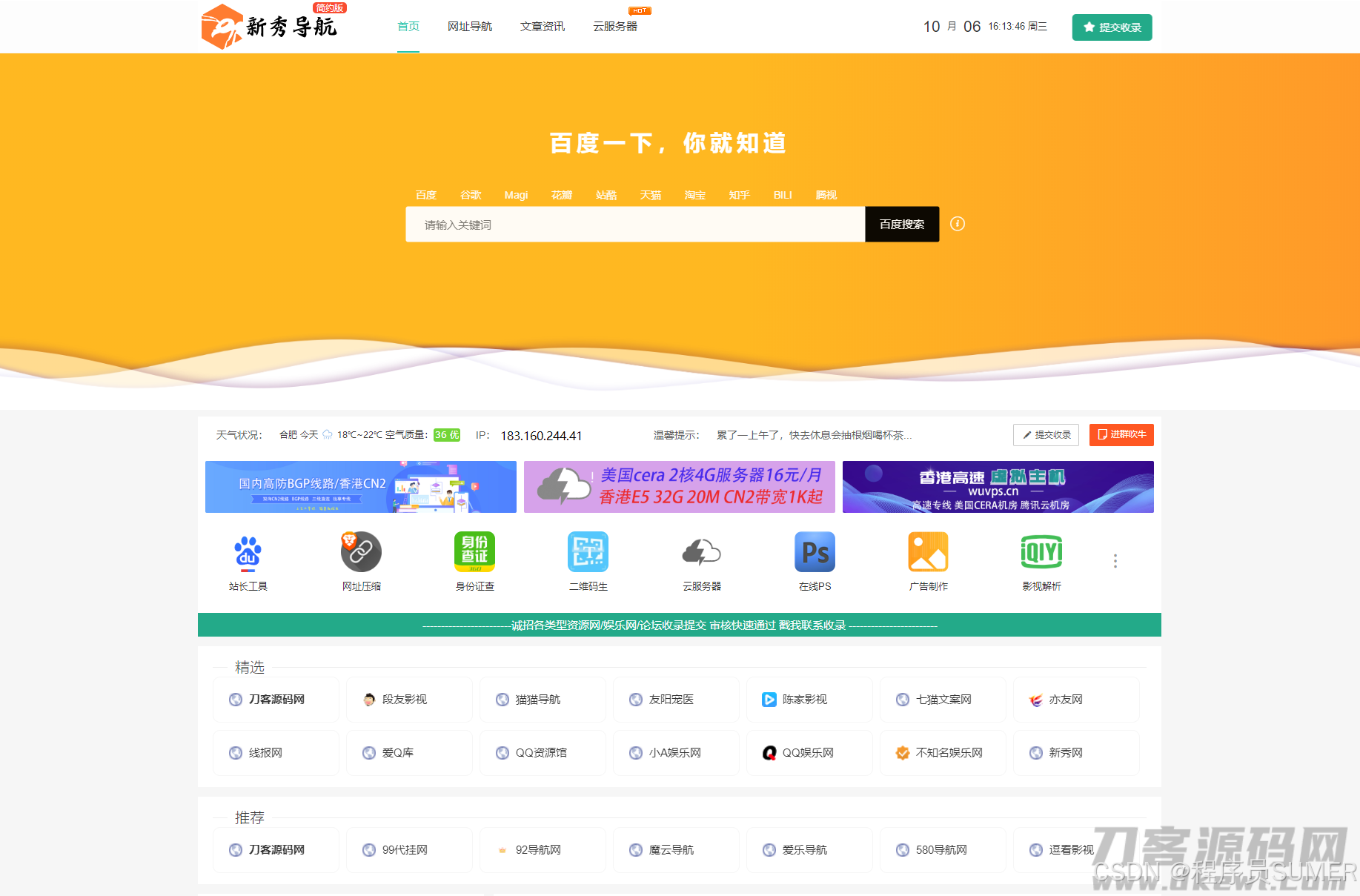Click the red 进群吹牛 button
Image resolution: width=1360 pixels, height=896 pixels.
click(1121, 435)
